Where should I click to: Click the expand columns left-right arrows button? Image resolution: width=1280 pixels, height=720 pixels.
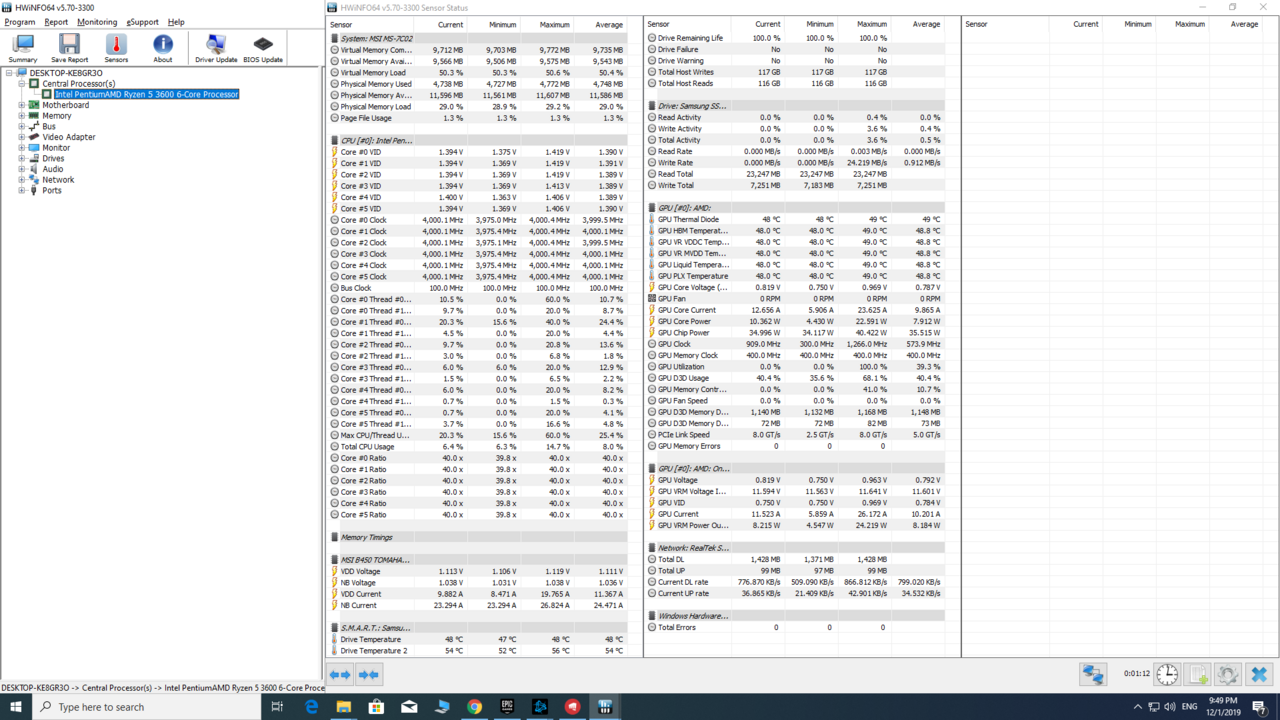[x=341, y=675]
